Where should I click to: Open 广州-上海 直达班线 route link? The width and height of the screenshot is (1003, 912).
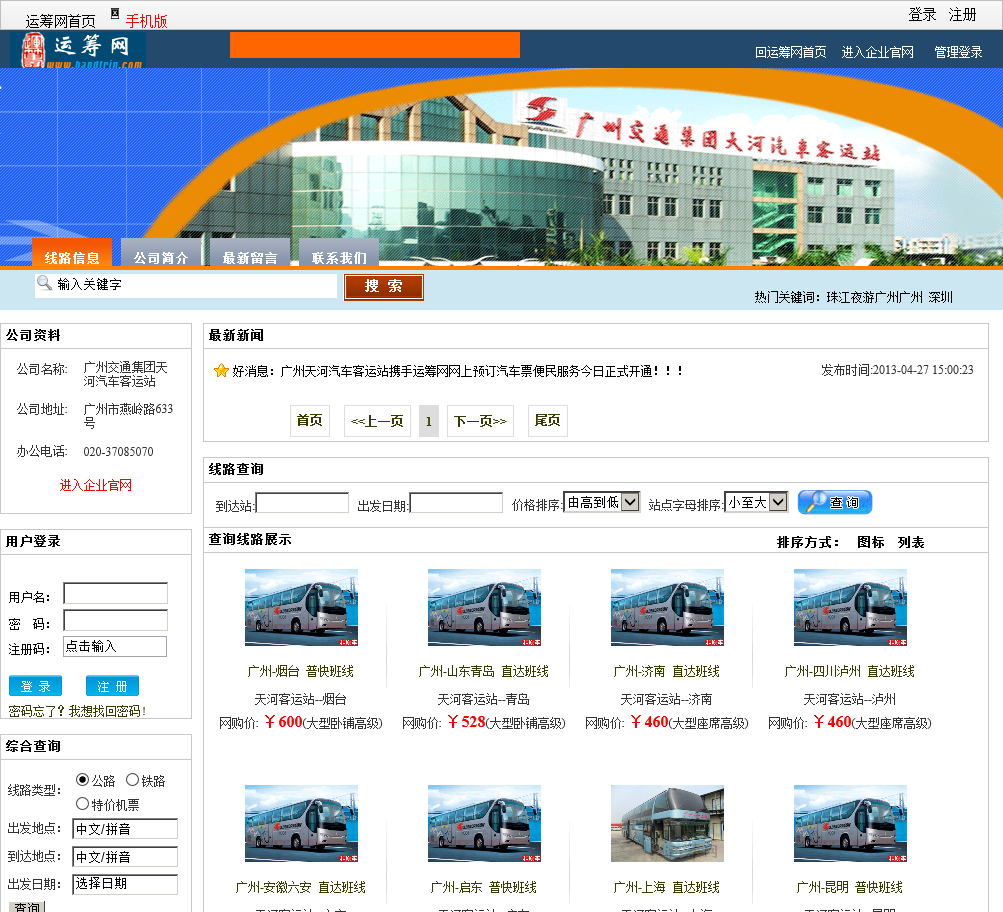pyautogui.click(x=667, y=888)
